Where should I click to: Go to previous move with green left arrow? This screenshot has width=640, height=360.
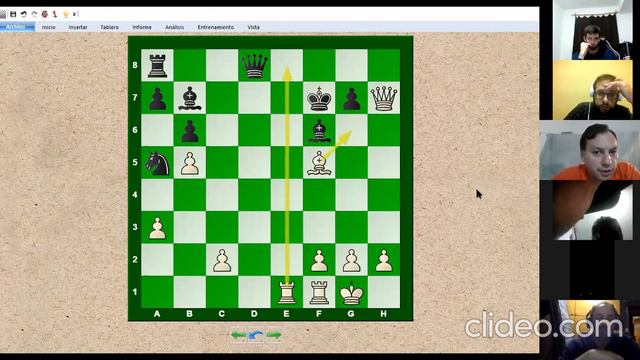[238, 336]
